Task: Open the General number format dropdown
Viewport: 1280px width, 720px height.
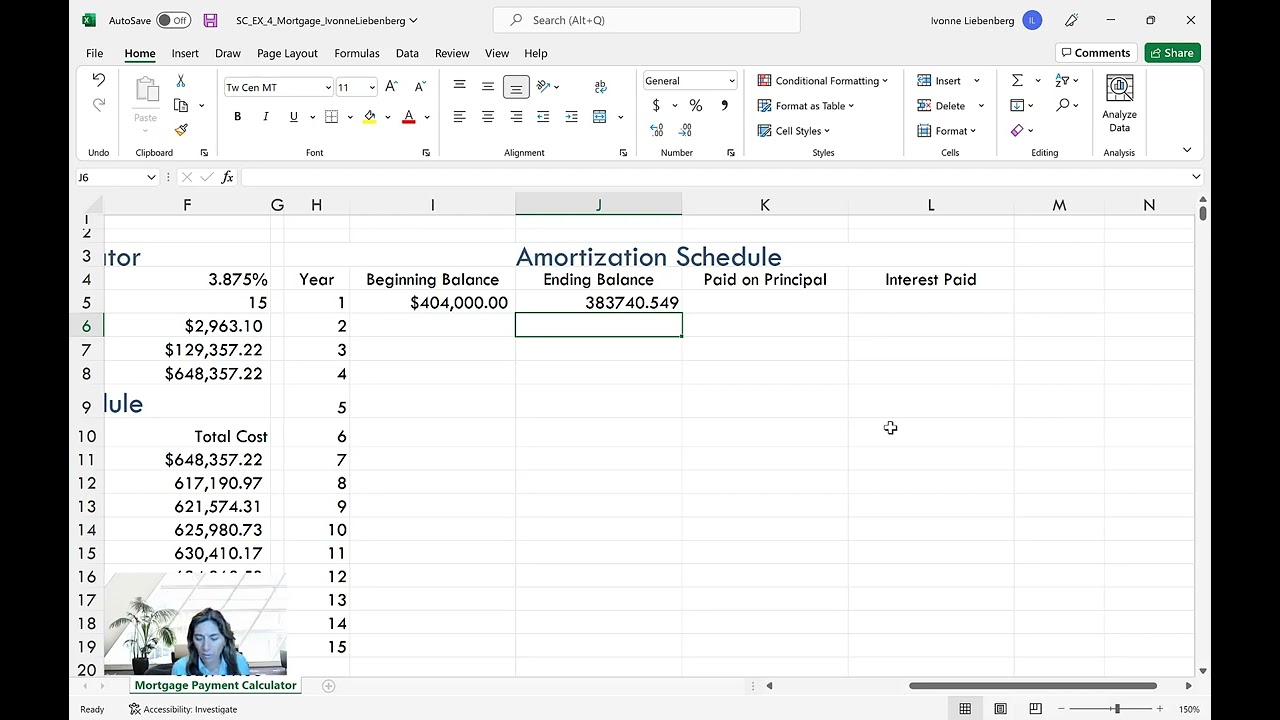Action: (731, 81)
